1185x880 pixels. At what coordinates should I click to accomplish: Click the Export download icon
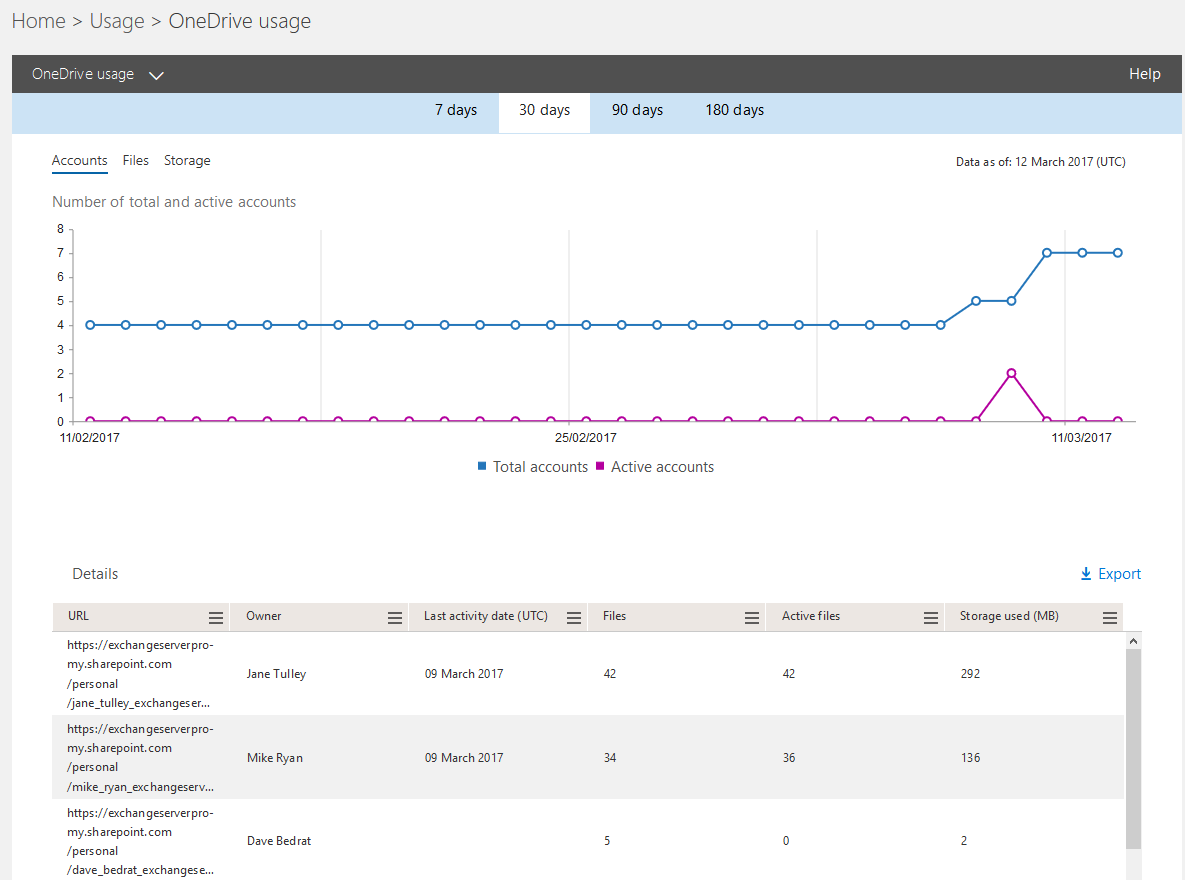[x=1086, y=573]
